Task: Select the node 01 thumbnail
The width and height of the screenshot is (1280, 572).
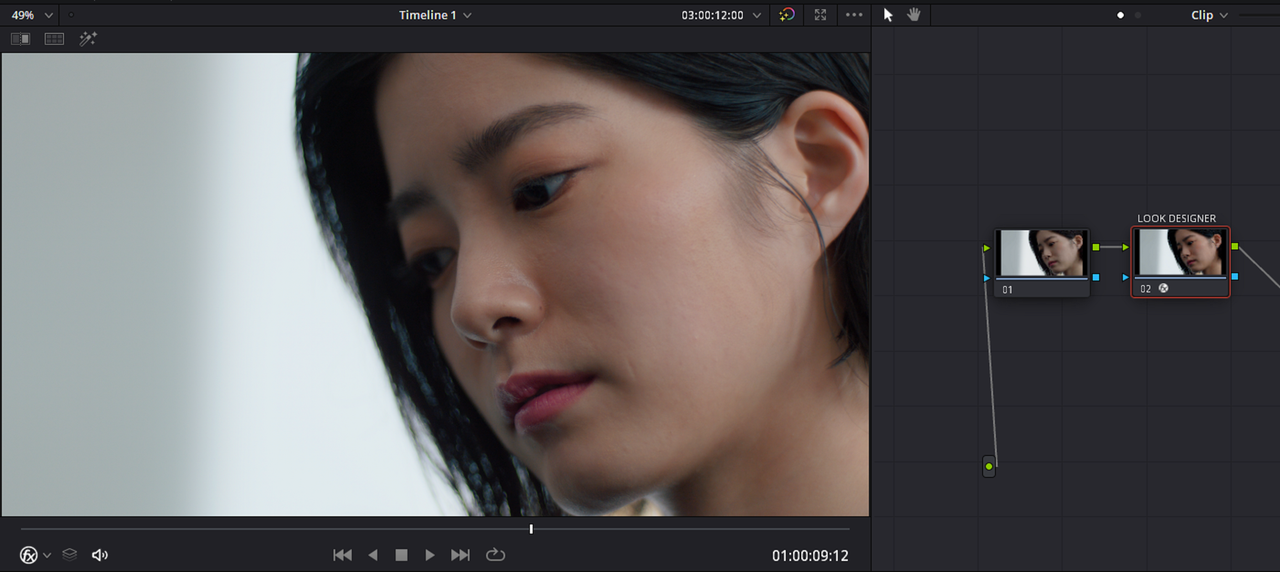Action: (x=1043, y=254)
